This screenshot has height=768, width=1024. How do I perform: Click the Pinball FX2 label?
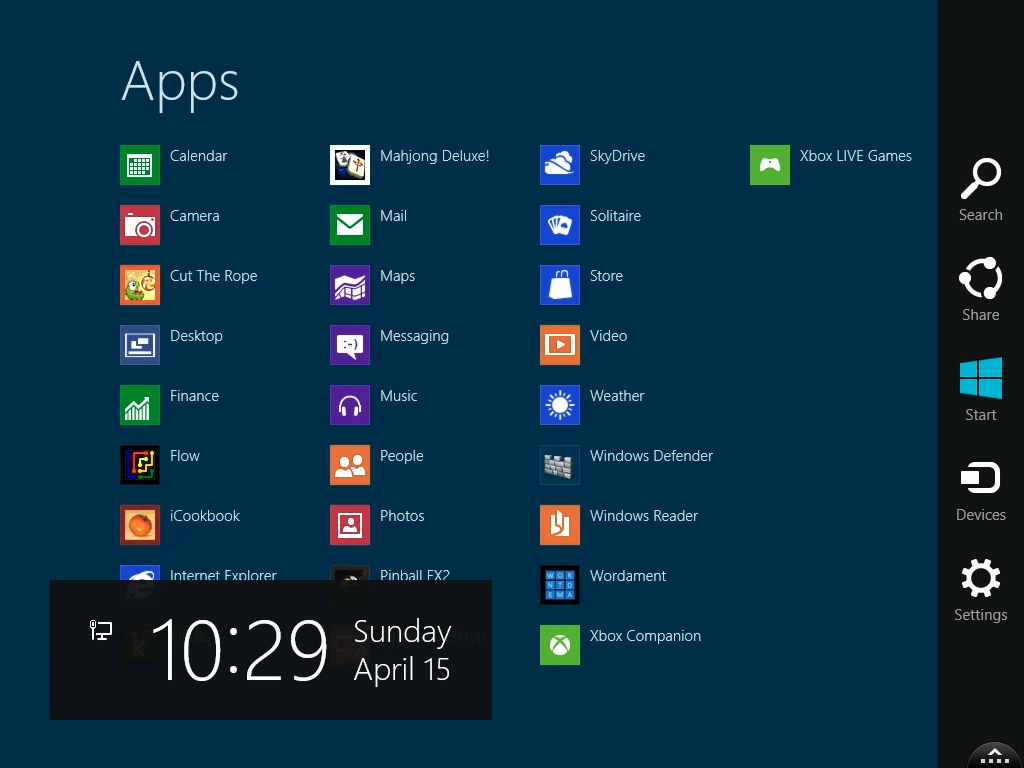click(x=415, y=574)
